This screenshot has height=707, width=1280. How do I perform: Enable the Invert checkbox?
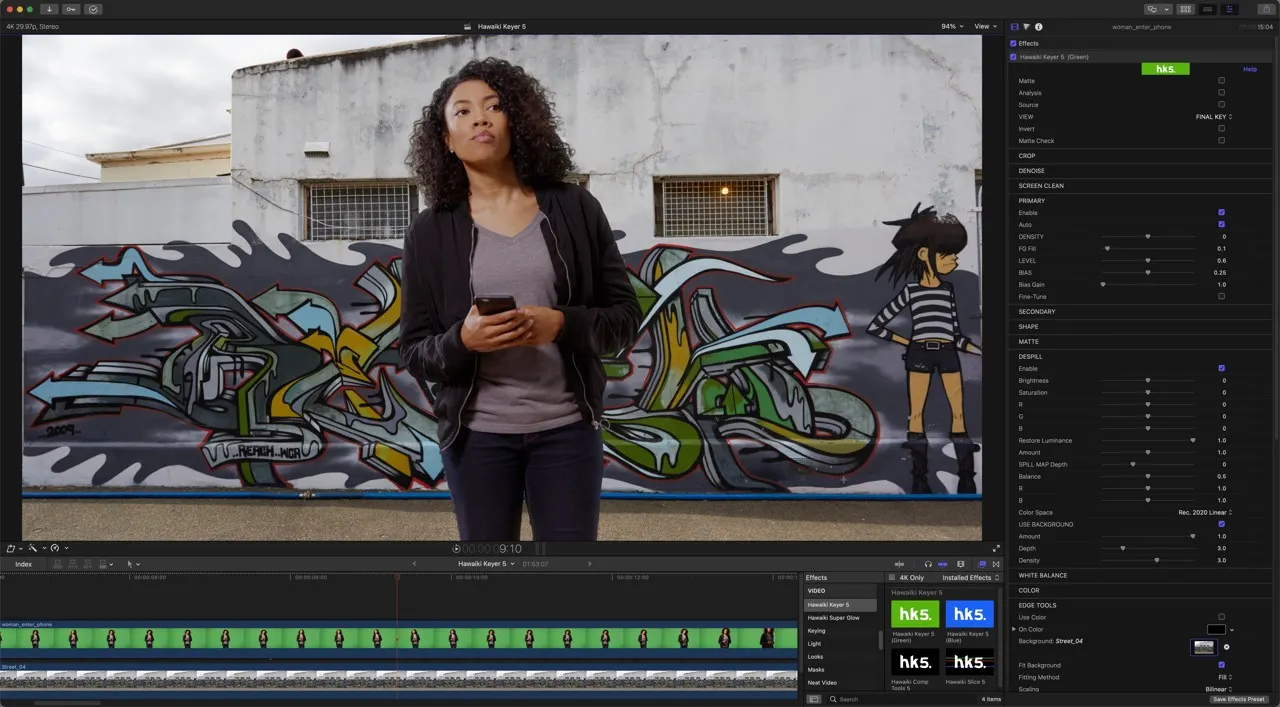[1221, 128]
